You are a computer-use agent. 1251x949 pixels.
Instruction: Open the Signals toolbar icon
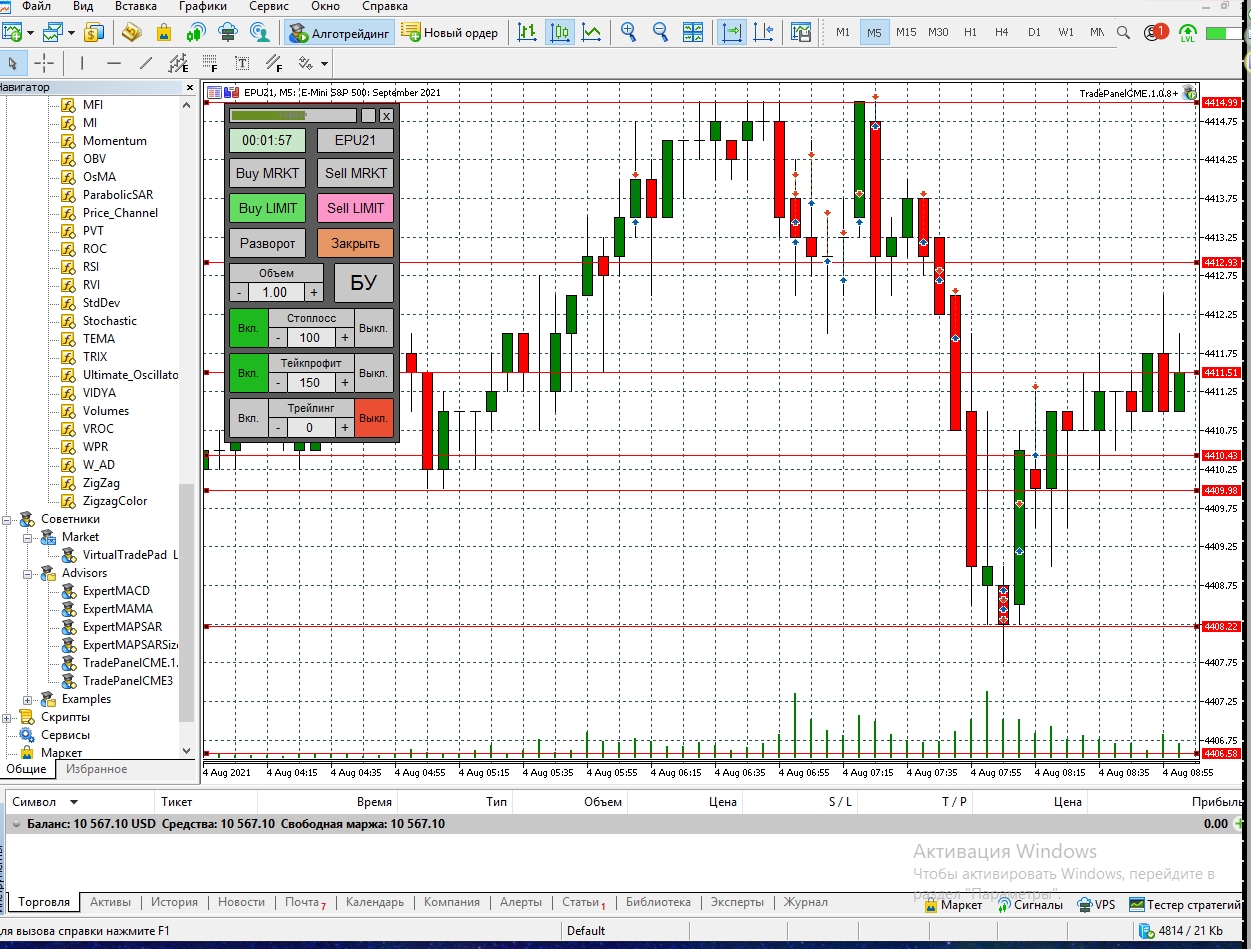196,32
